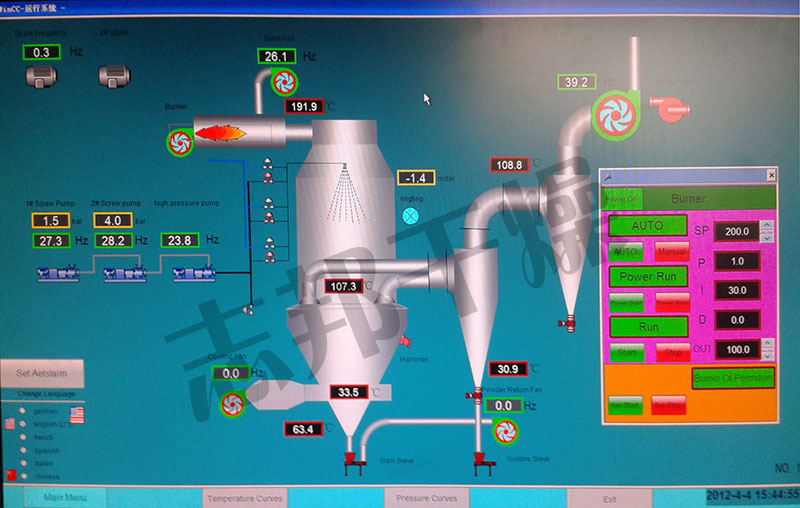Click the Set Aetslarm button
The width and height of the screenshot is (800, 508).
41,373
